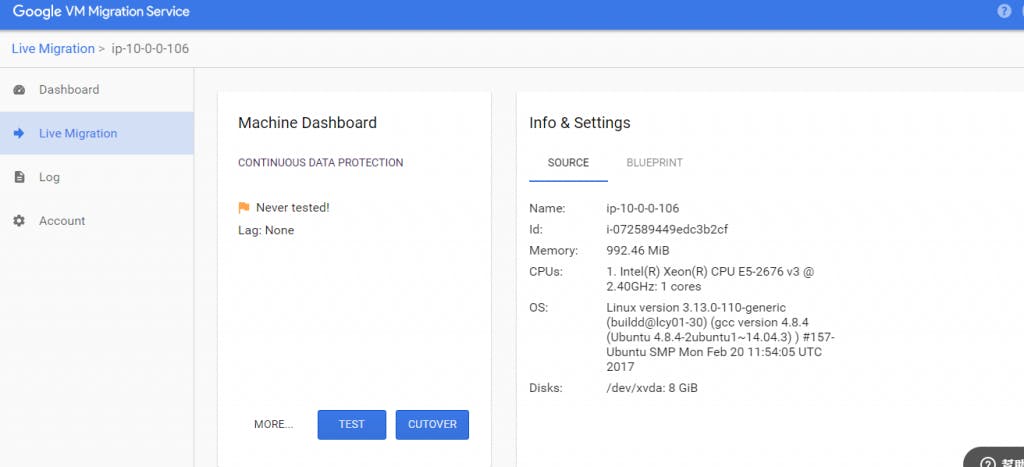Open the Account sidebar label
1024x467 pixels.
pyautogui.click(x=62, y=221)
